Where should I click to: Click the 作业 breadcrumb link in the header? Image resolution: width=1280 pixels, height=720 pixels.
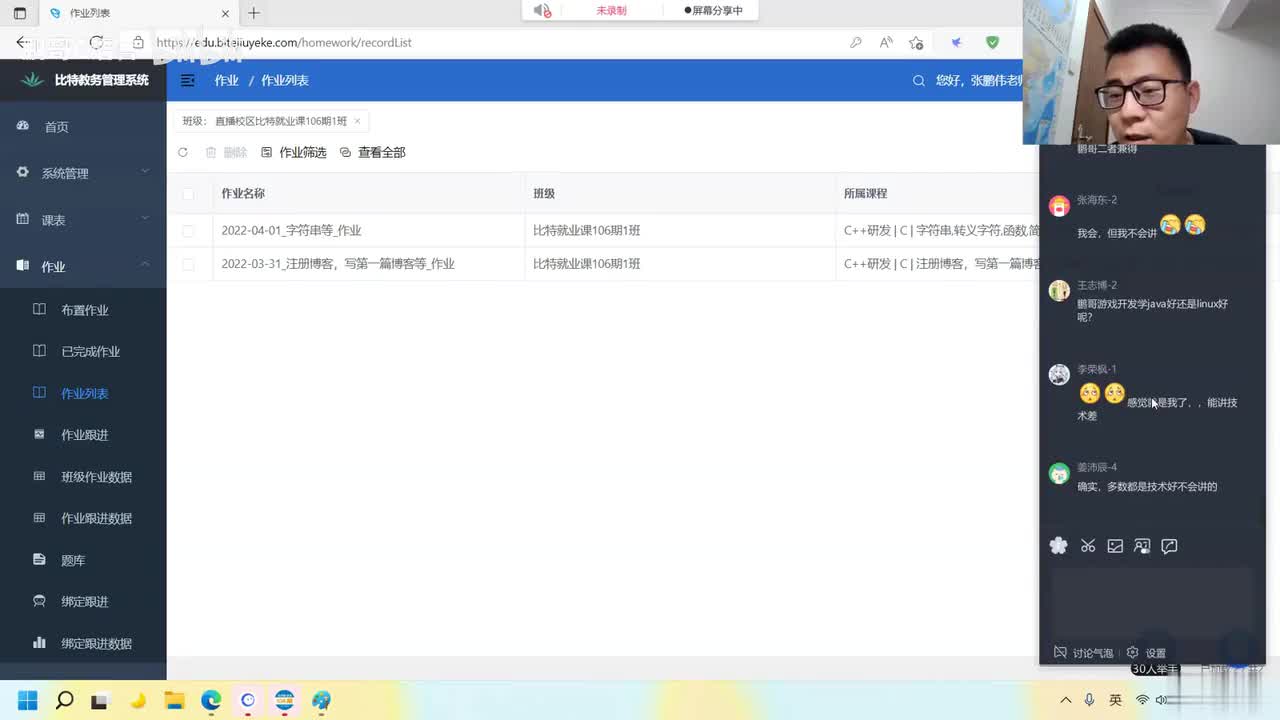tap(226, 80)
